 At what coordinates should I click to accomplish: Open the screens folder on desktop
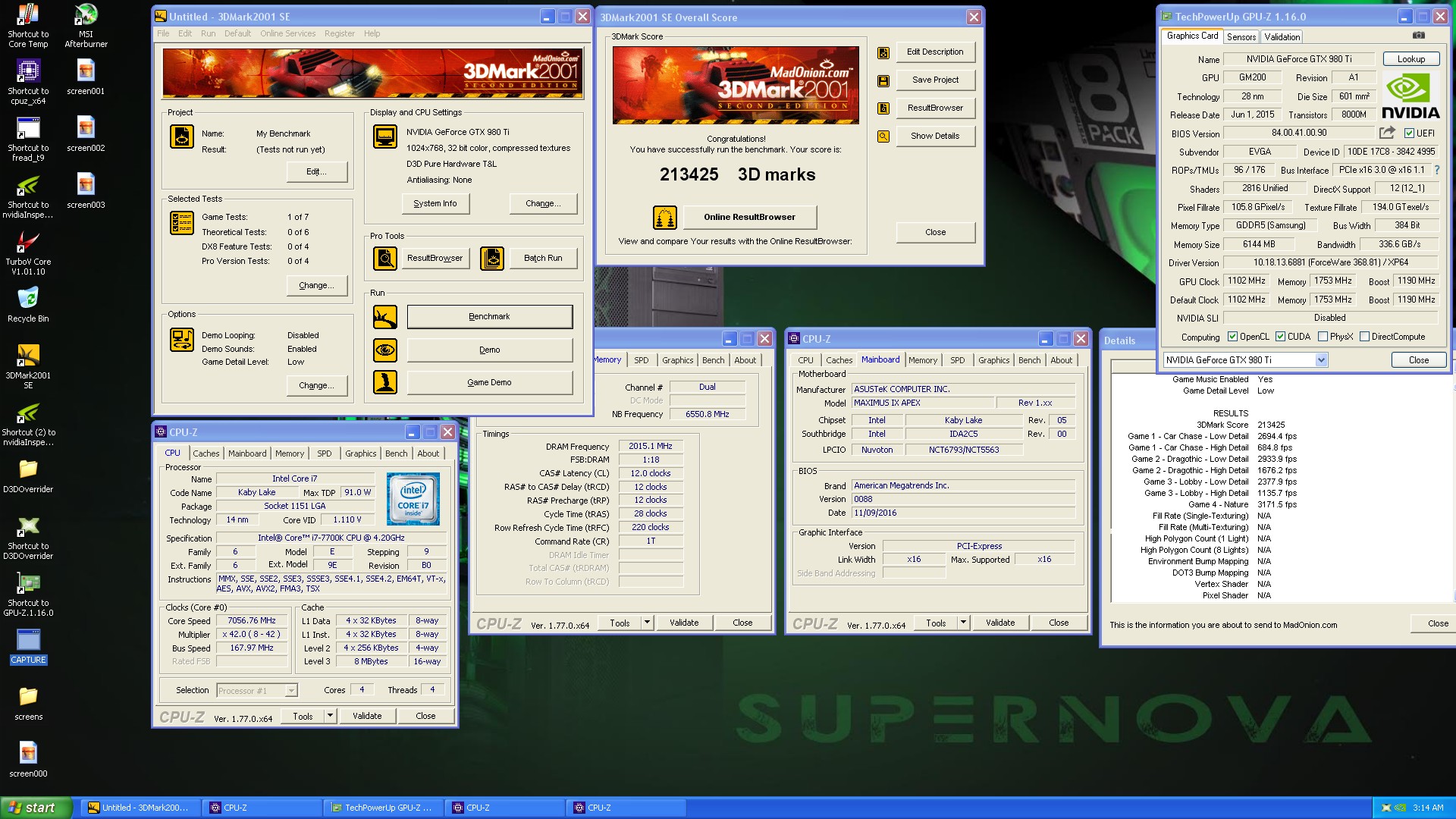pos(28,703)
